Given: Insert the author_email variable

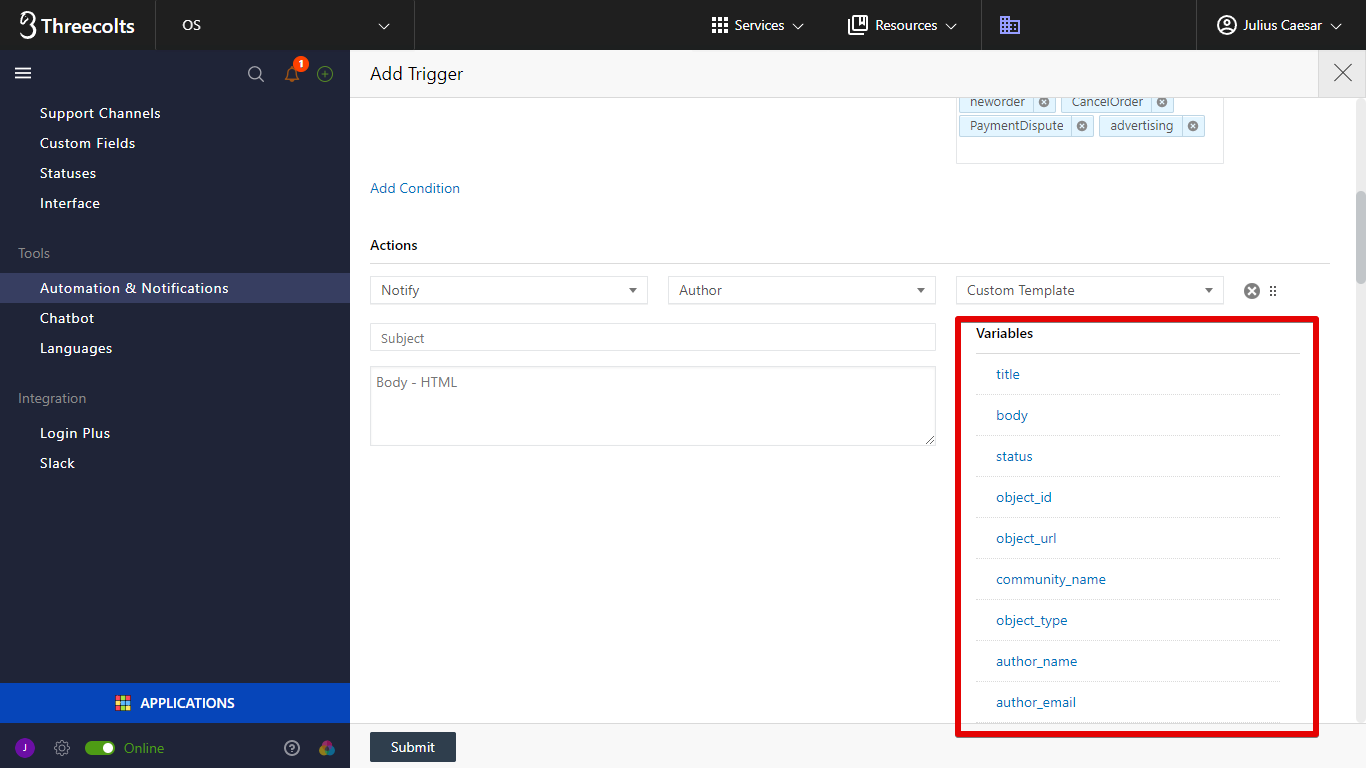Looking at the screenshot, I should pos(1036,702).
